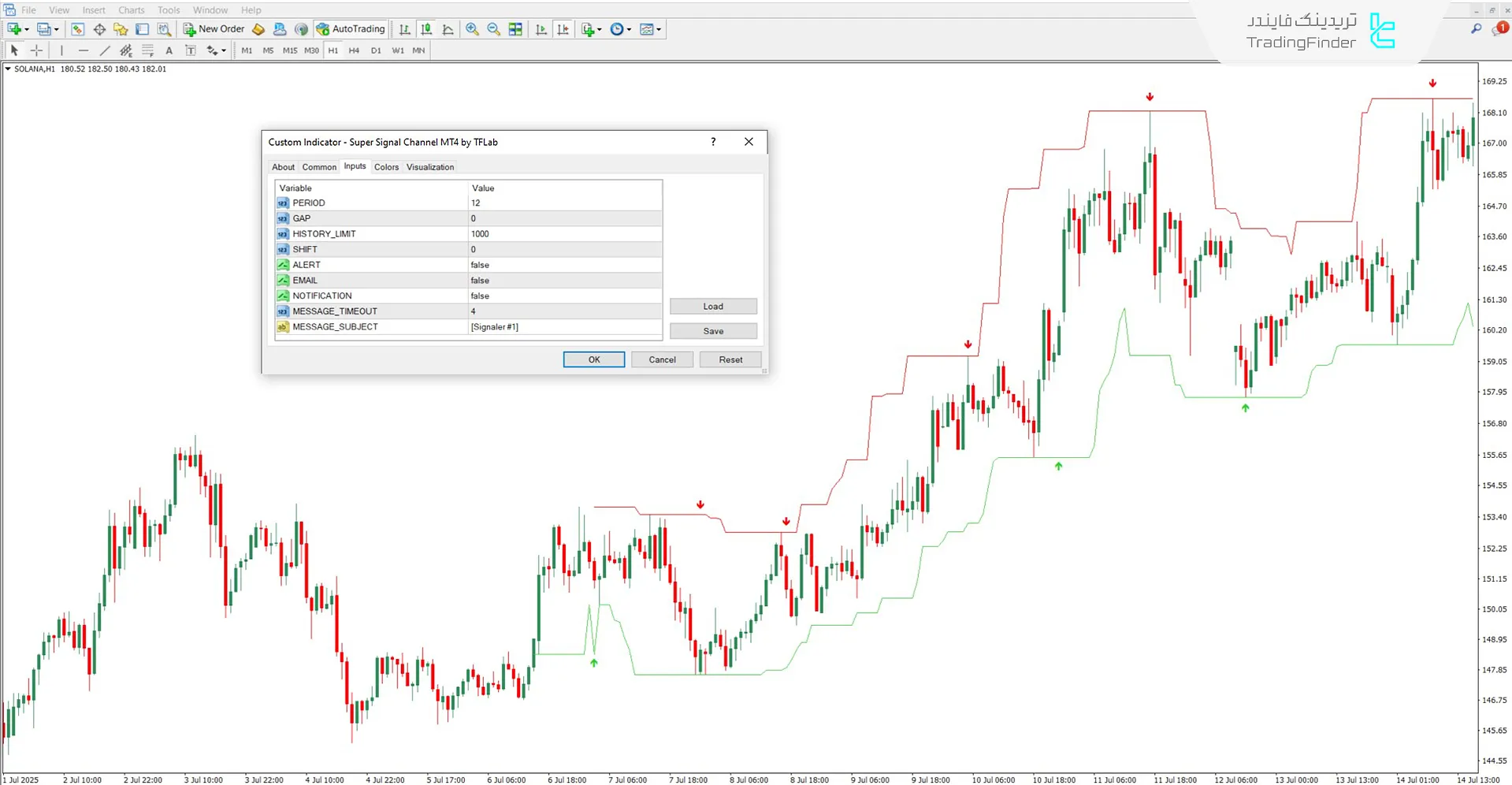Toggle the AutoTrading button

pyautogui.click(x=351, y=29)
